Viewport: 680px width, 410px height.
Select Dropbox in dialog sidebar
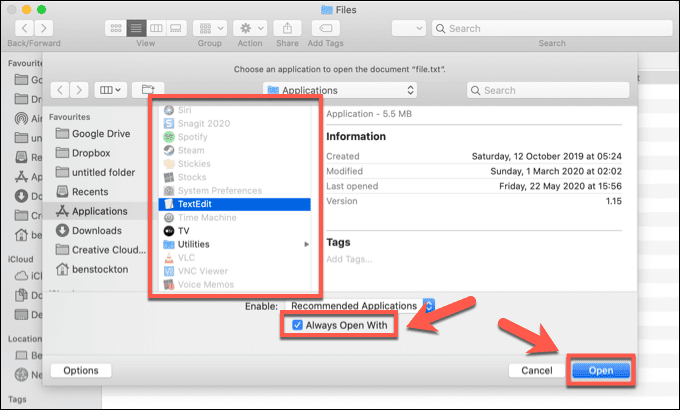(x=83, y=153)
